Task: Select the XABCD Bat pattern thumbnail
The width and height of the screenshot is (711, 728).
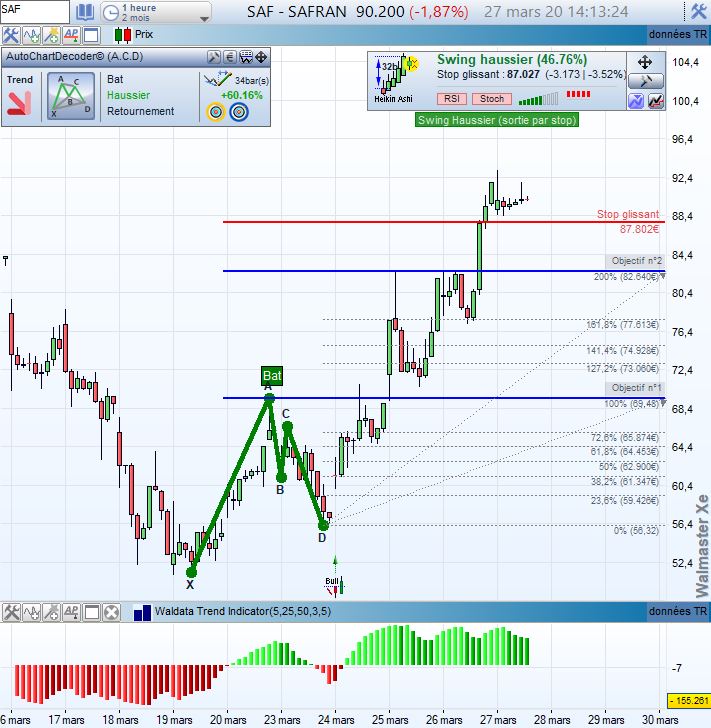Action: 71,96
